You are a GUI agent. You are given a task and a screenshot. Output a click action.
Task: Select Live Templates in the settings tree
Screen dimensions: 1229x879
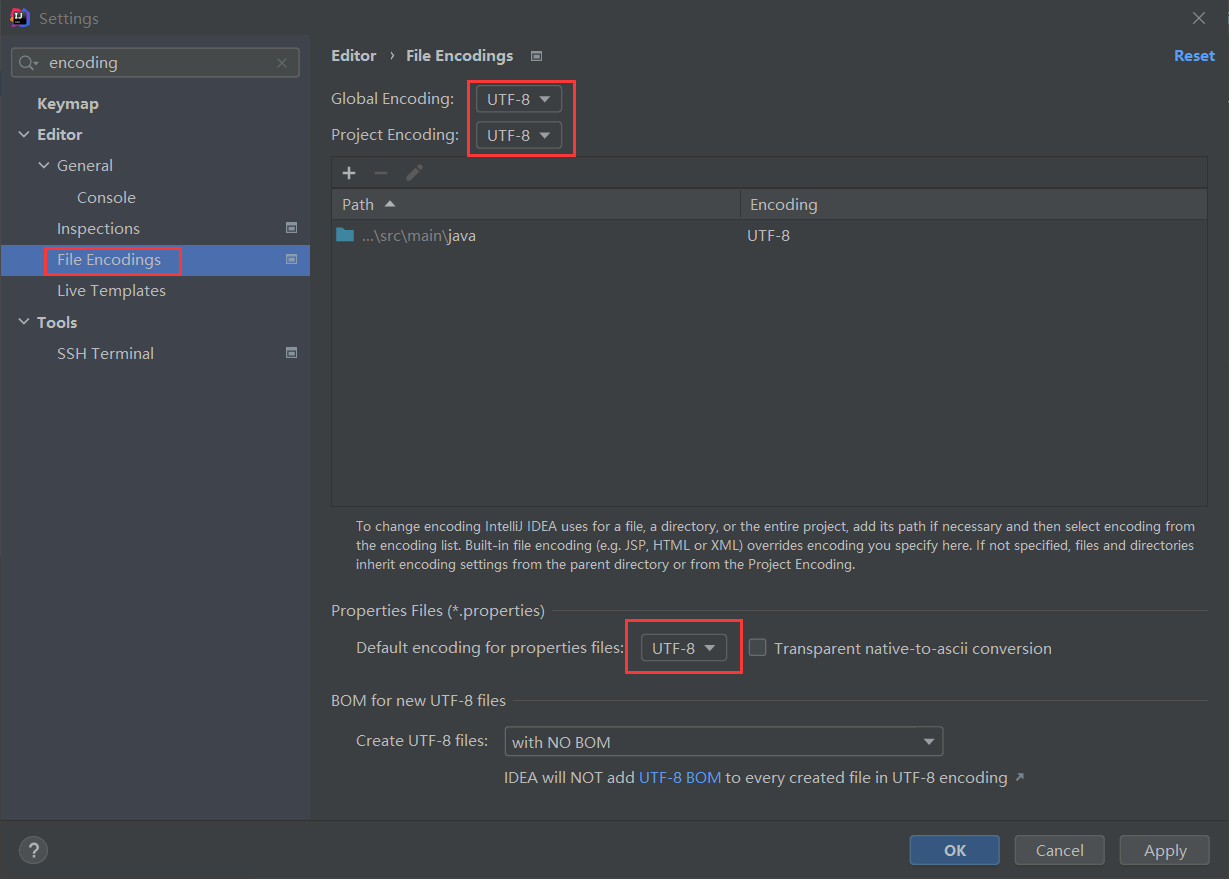click(x=111, y=290)
